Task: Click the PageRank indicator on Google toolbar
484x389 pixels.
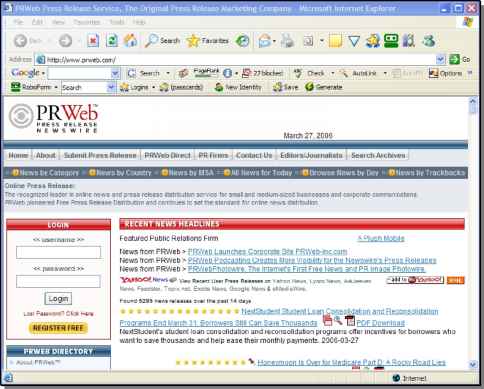Action: tap(206, 73)
